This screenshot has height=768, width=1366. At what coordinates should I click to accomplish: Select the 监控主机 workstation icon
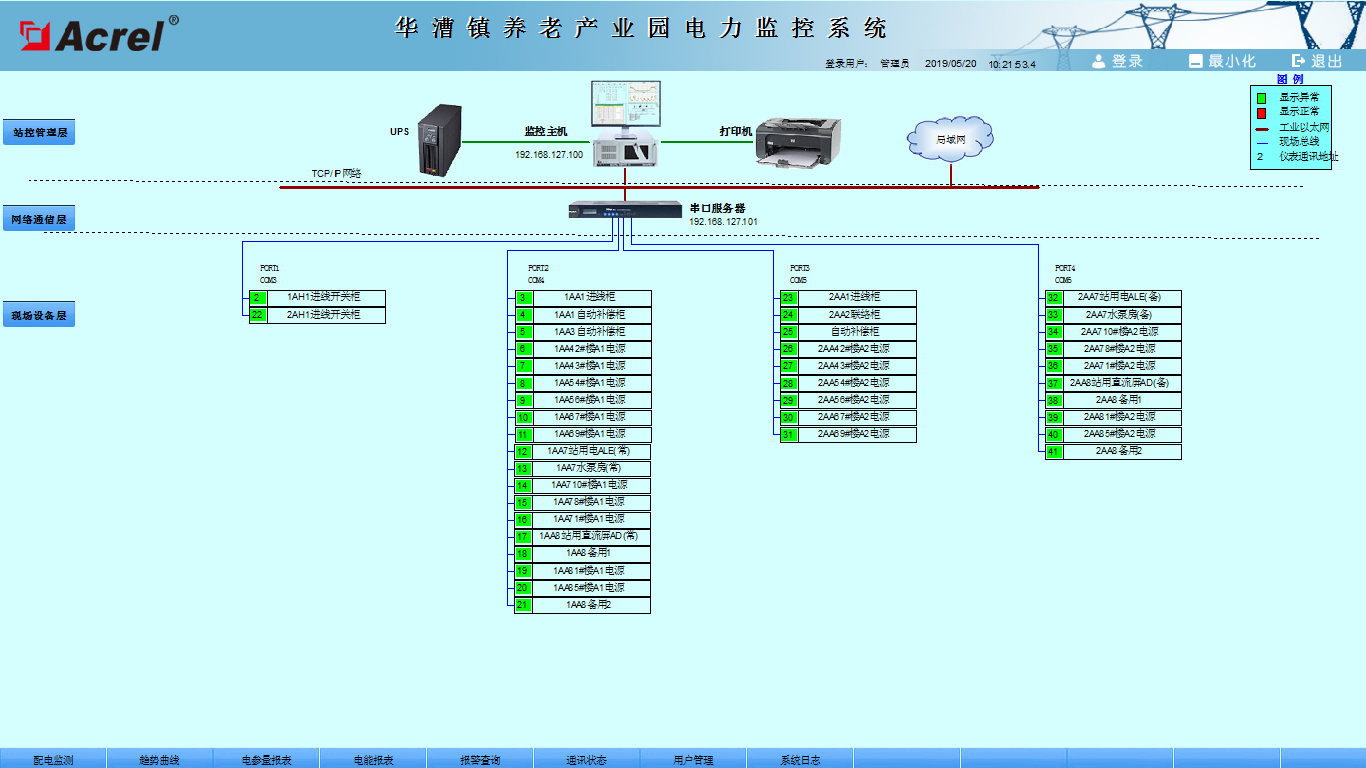(x=625, y=122)
